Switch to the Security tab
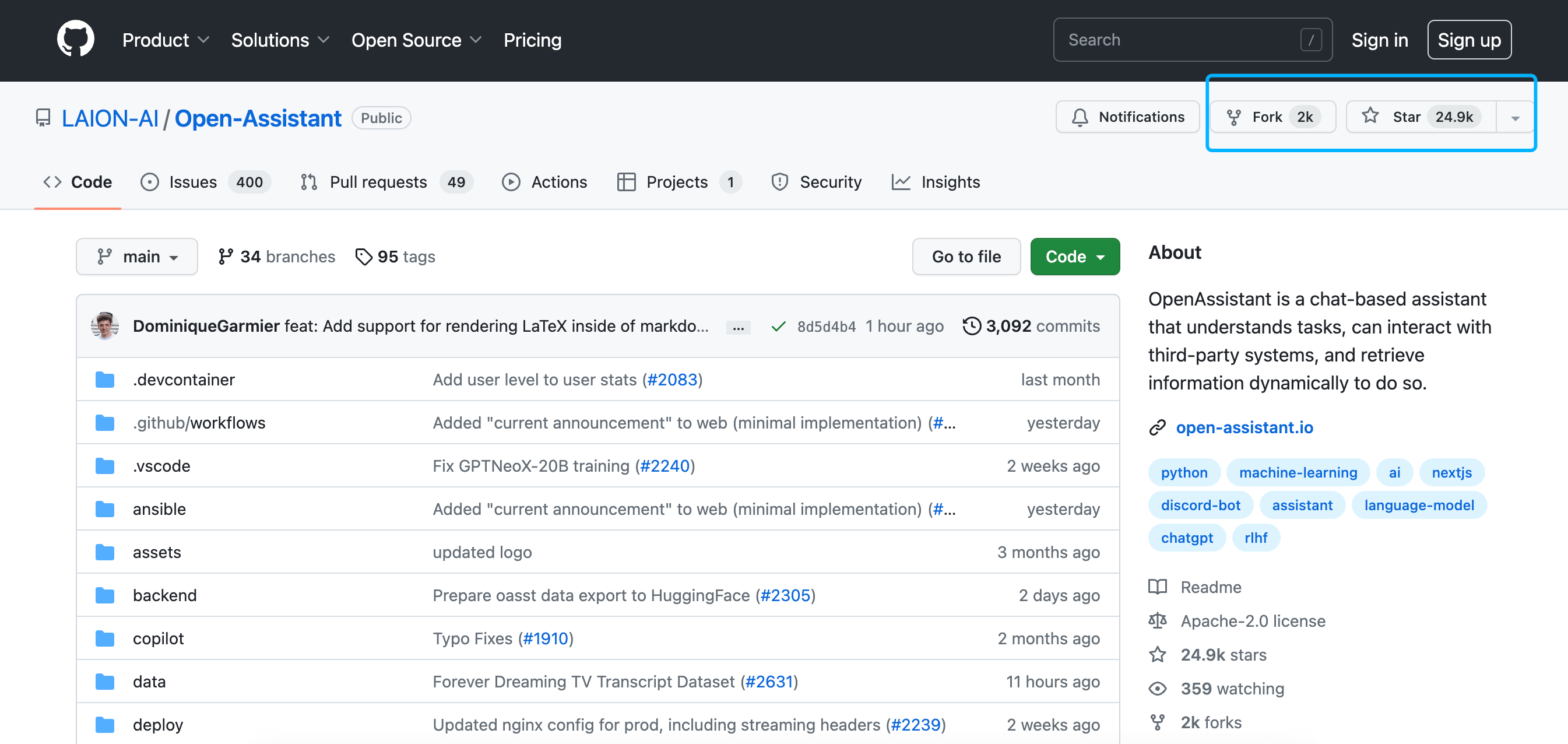 pos(815,182)
